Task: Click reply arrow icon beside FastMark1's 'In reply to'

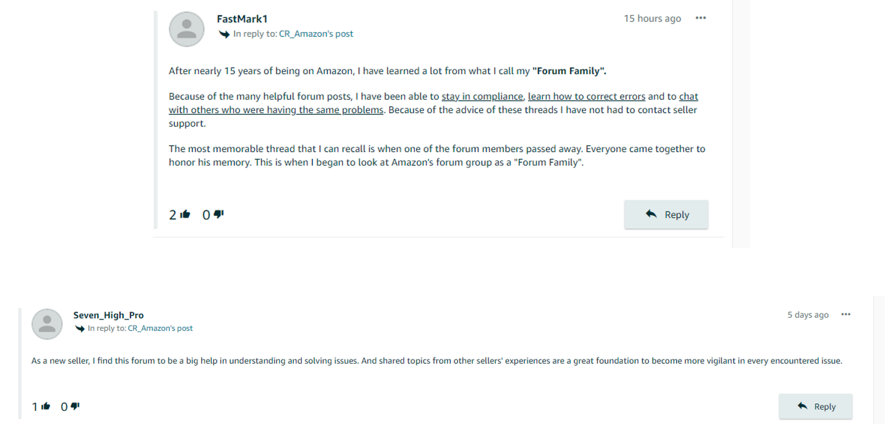Action: click(x=224, y=34)
